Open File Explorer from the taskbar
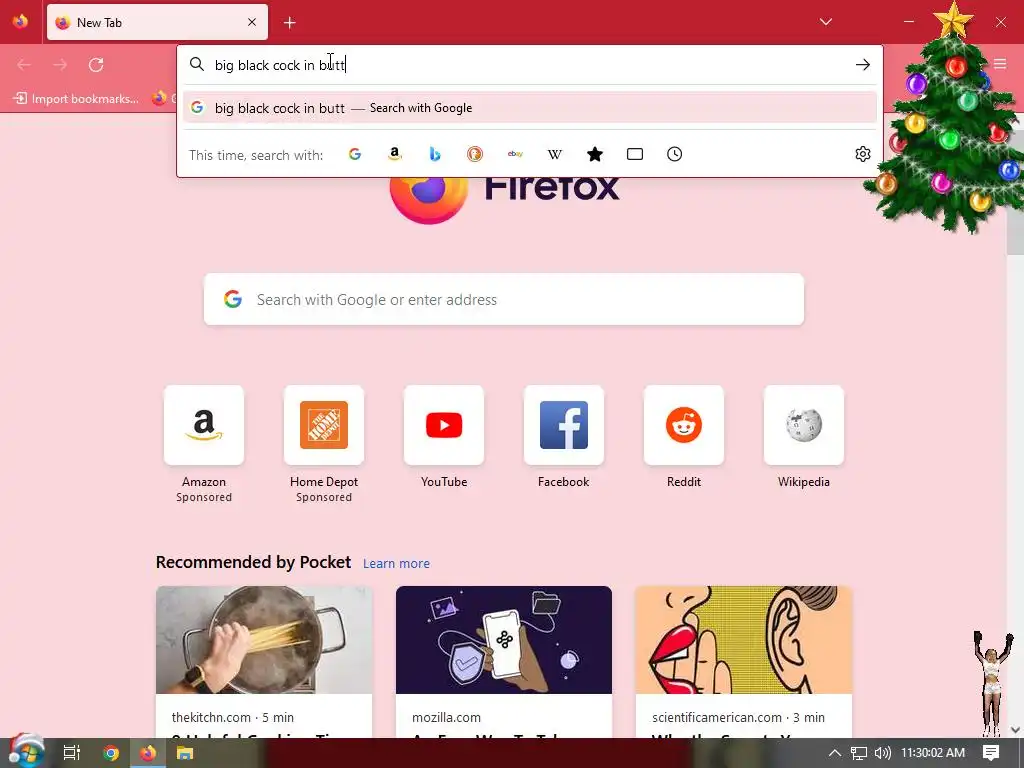 (185, 753)
